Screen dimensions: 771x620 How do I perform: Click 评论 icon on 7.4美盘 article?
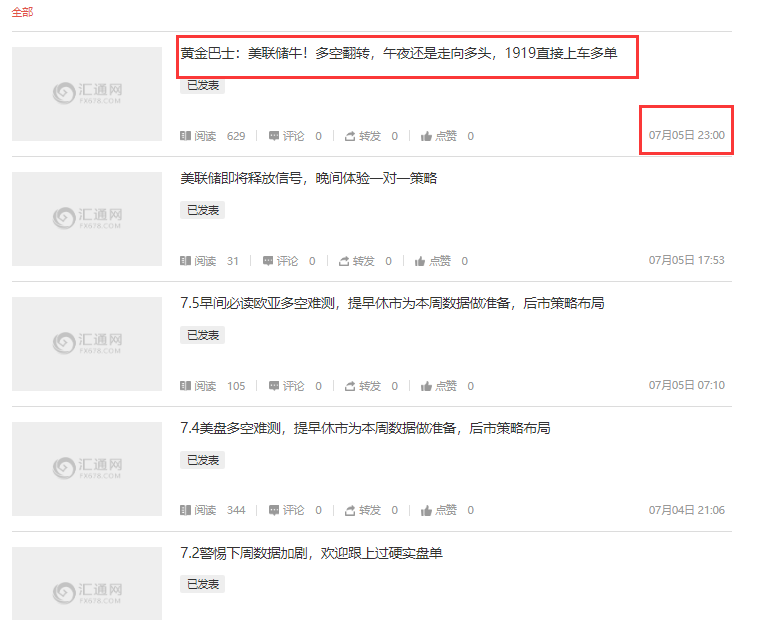274,510
